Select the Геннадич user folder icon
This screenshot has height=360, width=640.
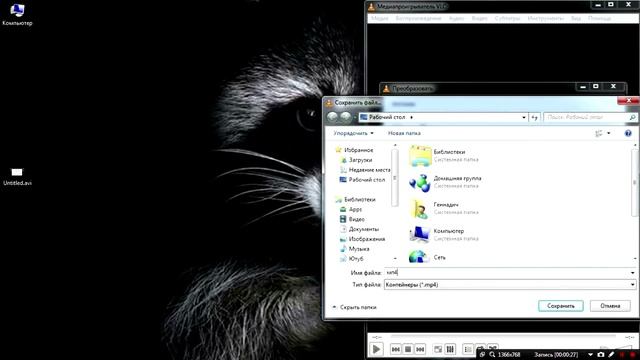pos(420,208)
